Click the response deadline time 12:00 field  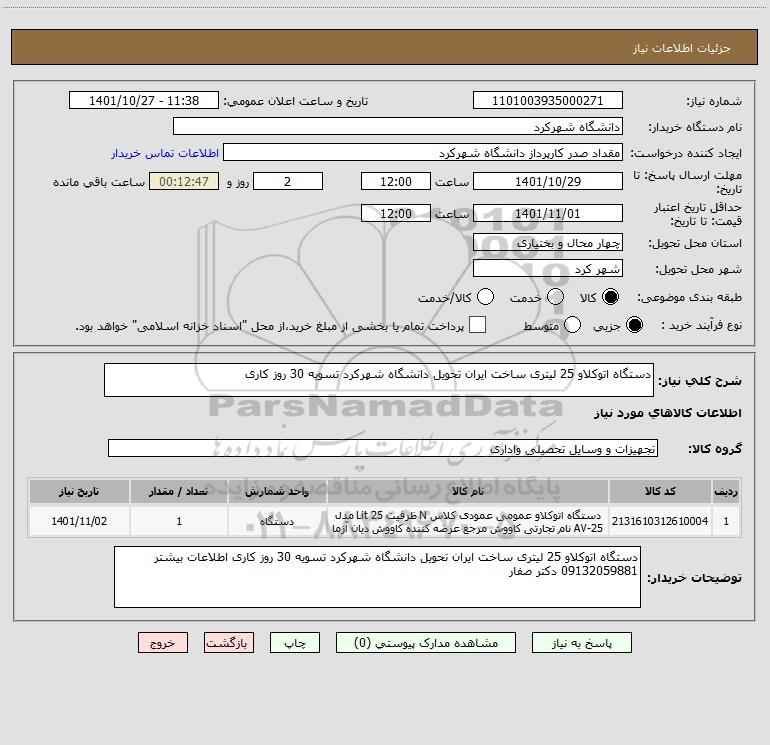[396, 181]
